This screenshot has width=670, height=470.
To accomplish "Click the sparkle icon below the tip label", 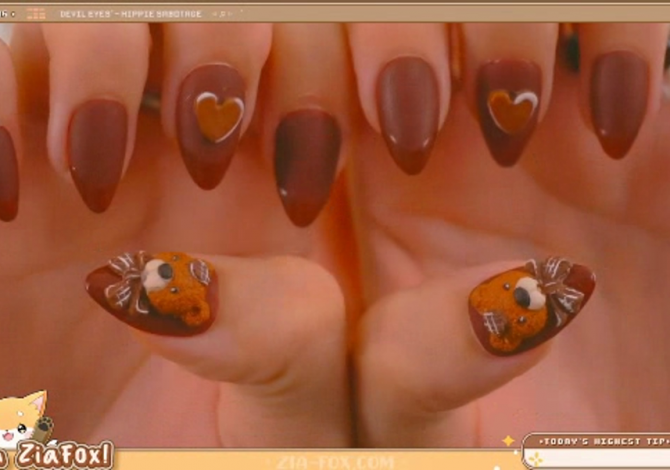I will tap(536, 460).
